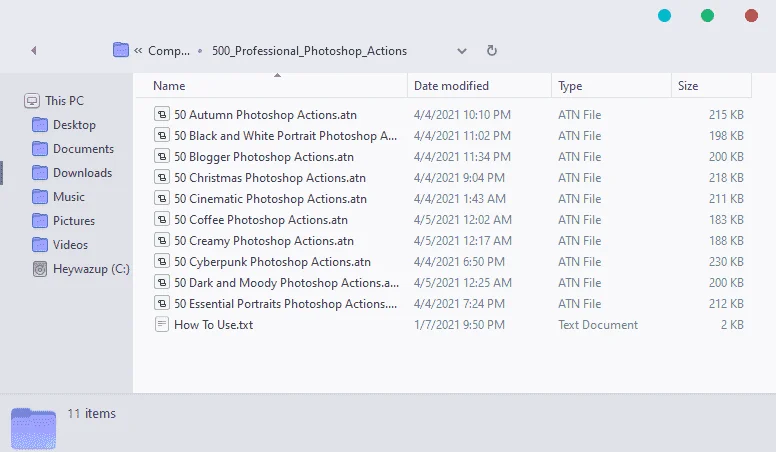The width and height of the screenshot is (776, 452).
Task: Click the This PC computer icon
Action: pos(32,101)
